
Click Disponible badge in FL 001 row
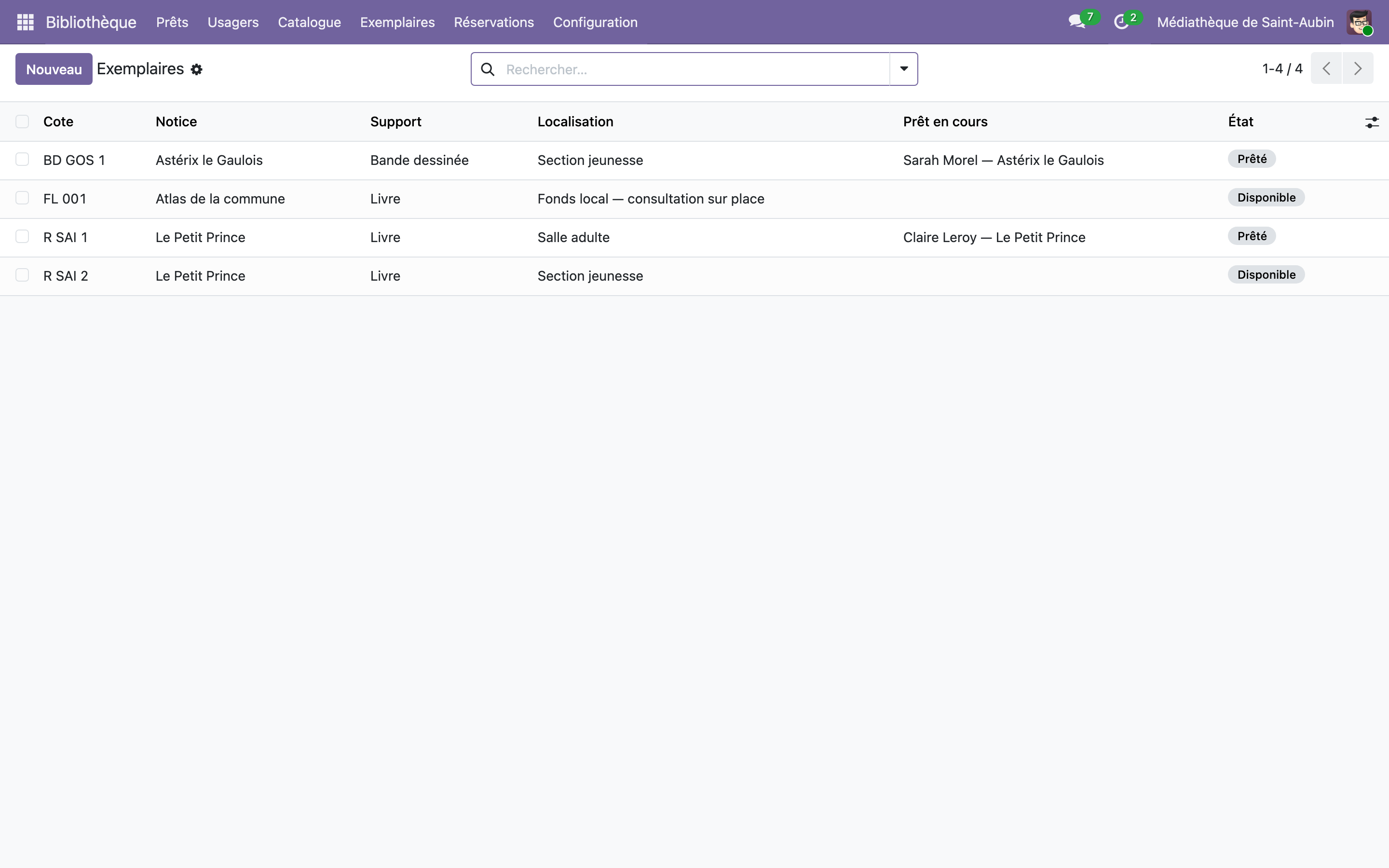[x=1266, y=198]
